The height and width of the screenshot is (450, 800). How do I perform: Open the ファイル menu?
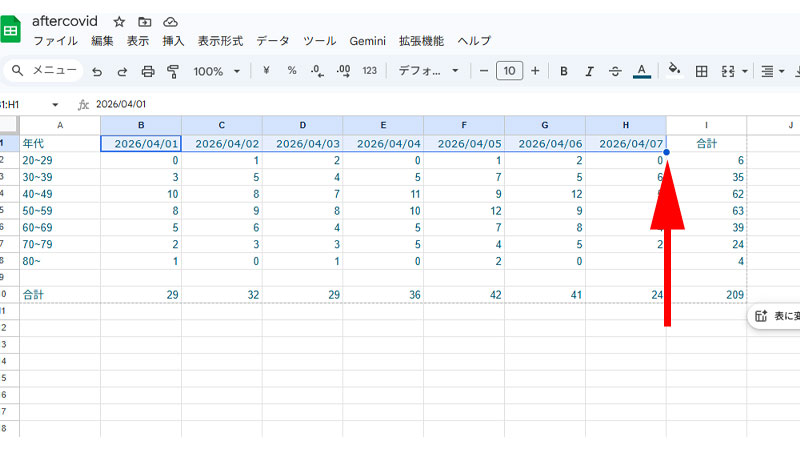[56, 41]
